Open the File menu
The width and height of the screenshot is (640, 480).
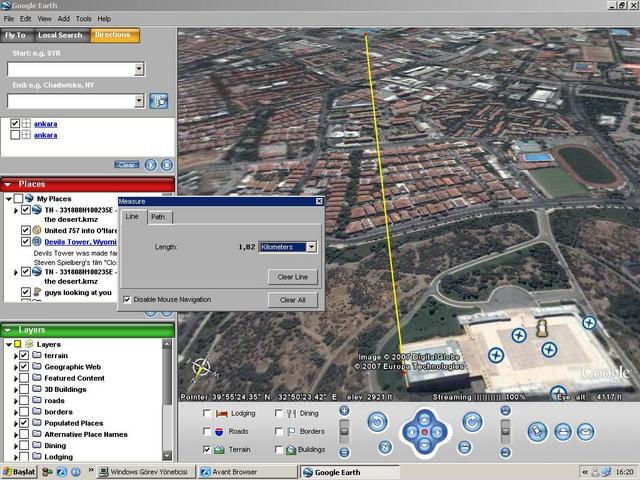tap(9, 19)
